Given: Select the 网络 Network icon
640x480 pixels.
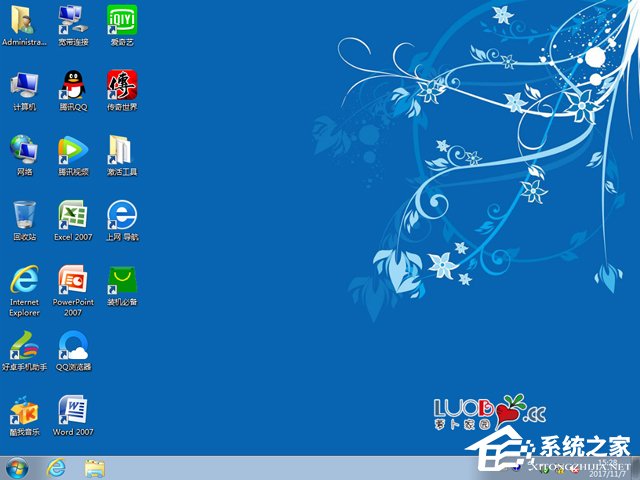Looking at the screenshot, I should point(24,149).
